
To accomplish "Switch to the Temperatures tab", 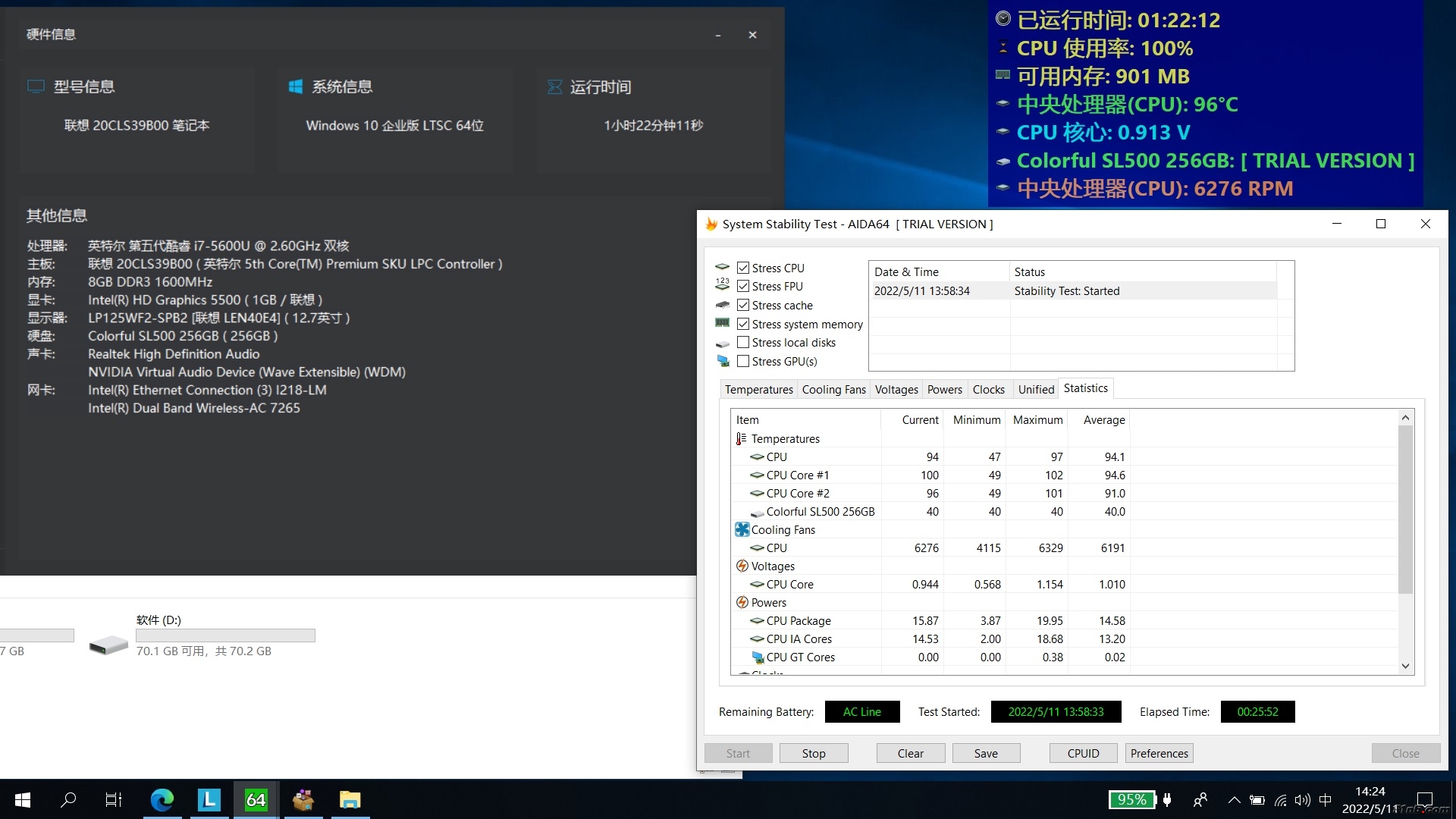I will pyautogui.click(x=758, y=390).
